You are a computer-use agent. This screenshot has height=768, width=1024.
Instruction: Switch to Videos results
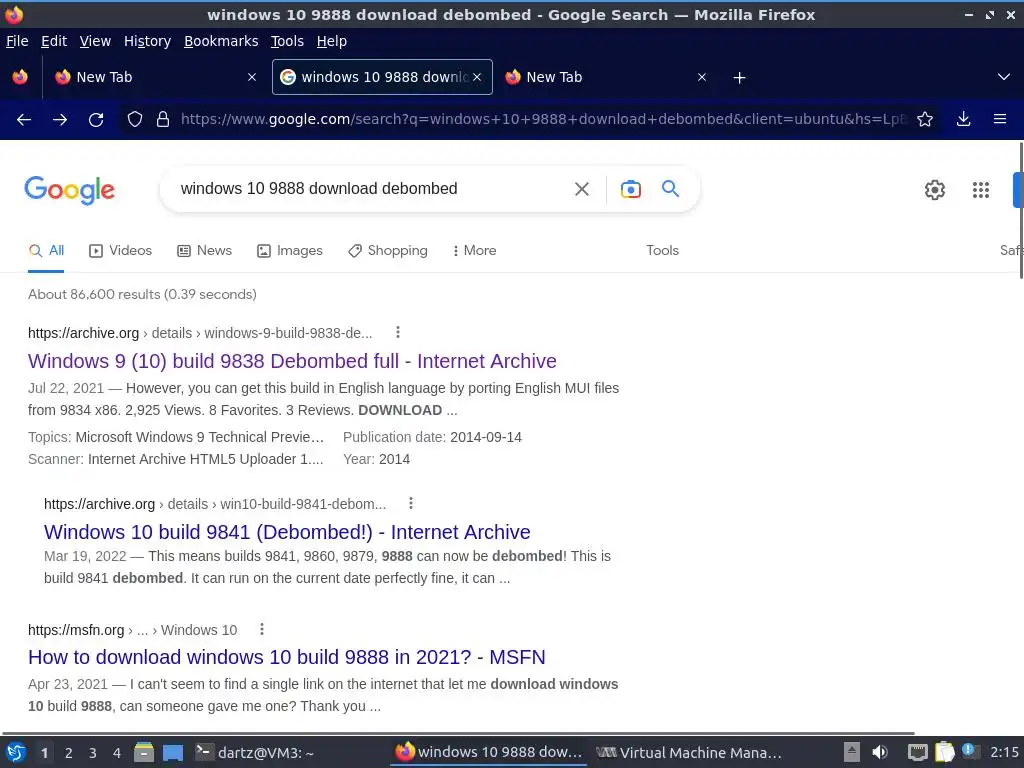(120, 251)
